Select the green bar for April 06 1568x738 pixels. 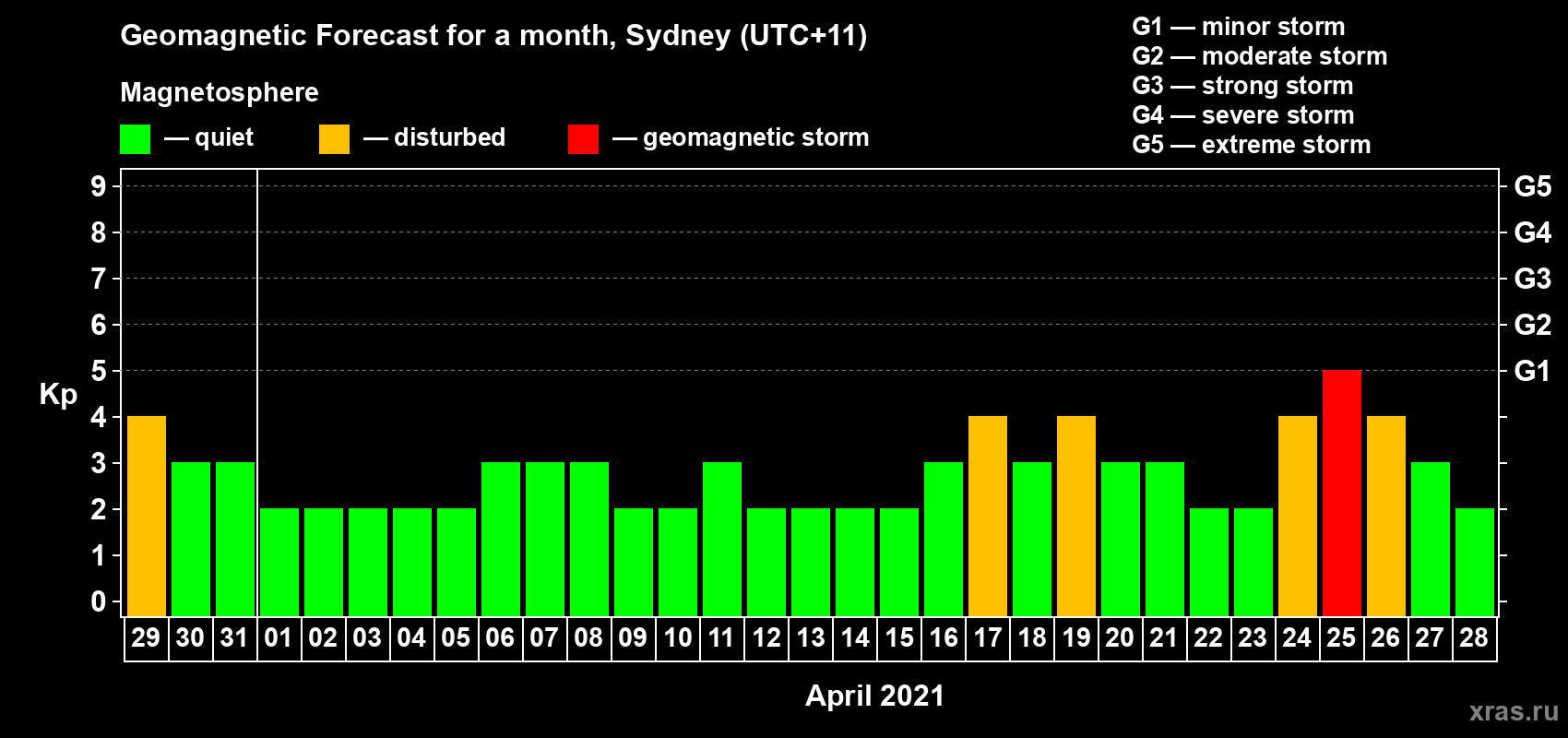[501, 539]
